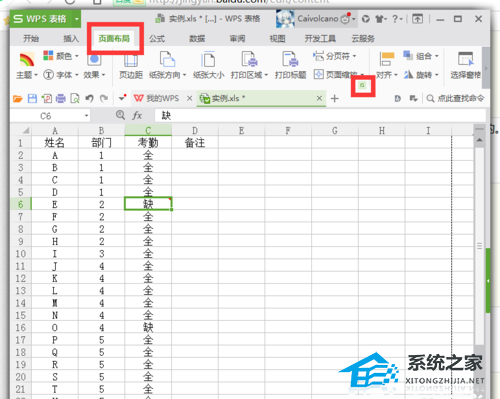Open the 开发工具 ribbon tab
The image size is (500, 399).
click(320, 39)
